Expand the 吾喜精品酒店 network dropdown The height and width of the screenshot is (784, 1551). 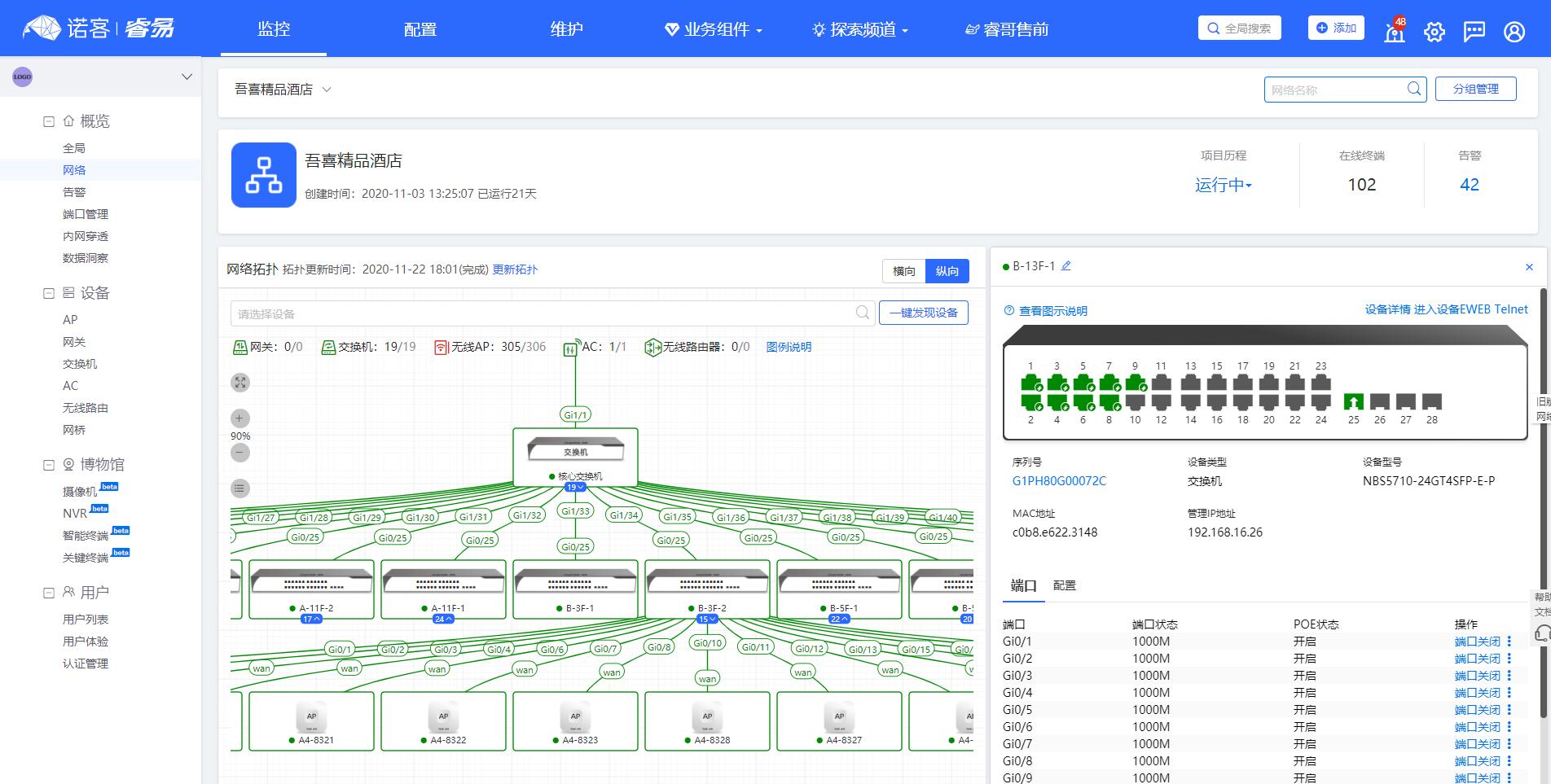pos(327,90)
